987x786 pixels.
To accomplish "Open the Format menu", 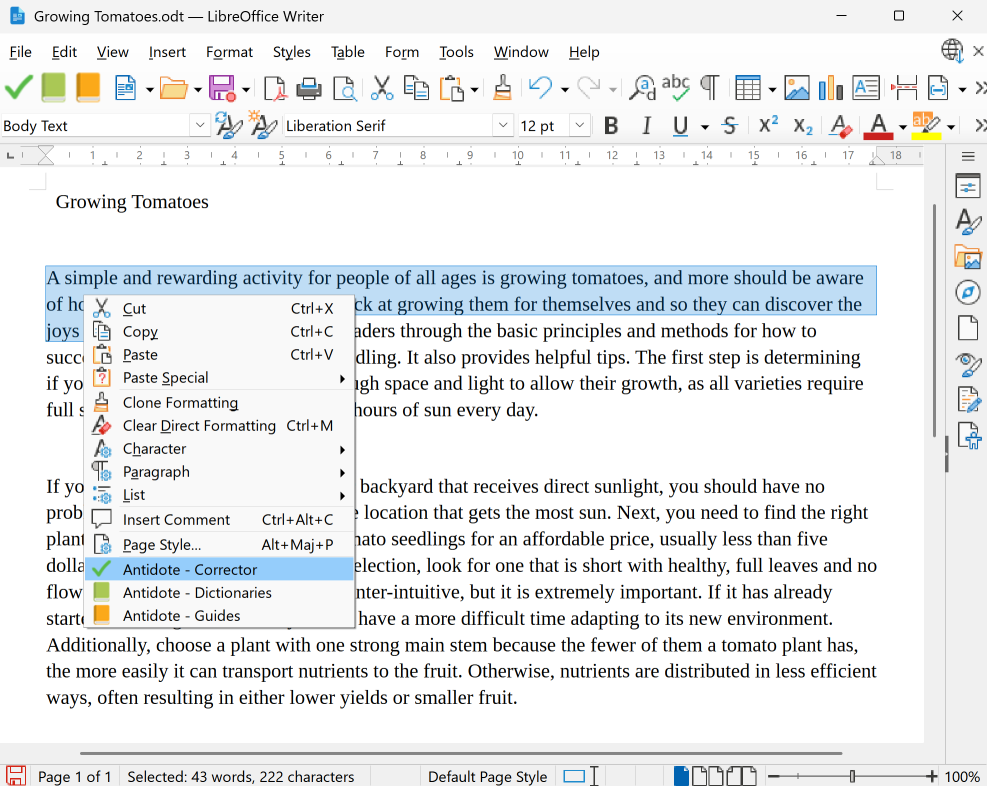I will [229, 52].
